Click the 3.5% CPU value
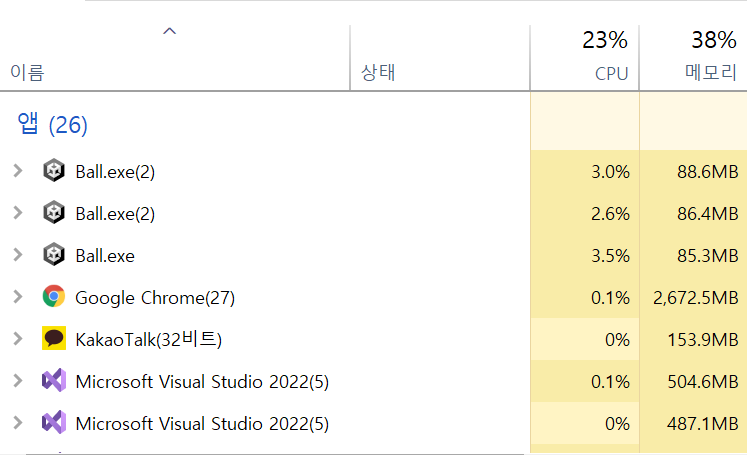 pos(610,255)
